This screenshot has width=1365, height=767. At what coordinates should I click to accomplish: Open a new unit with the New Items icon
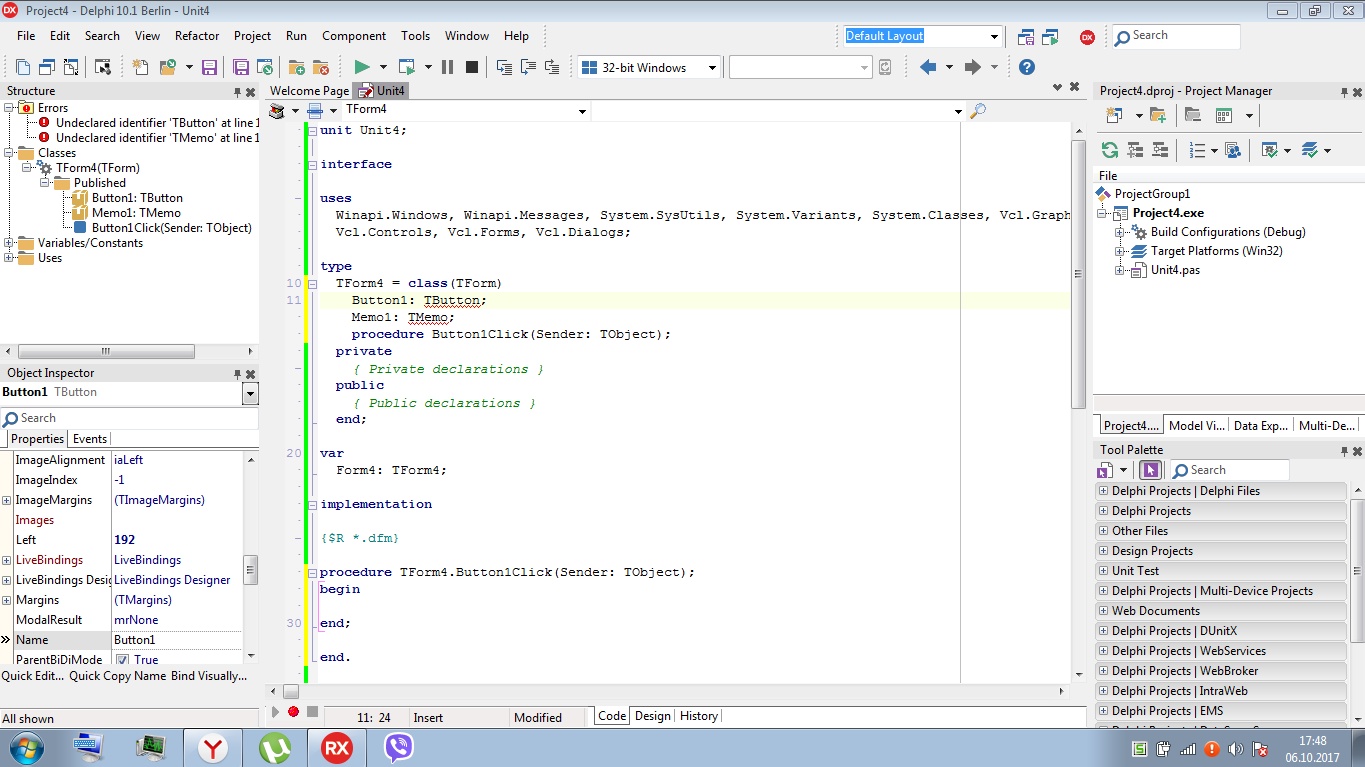[x=141, y=67]
